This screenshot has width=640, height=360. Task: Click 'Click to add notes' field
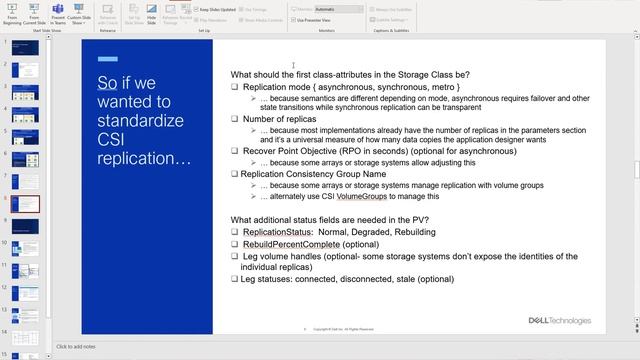(76, 347)
